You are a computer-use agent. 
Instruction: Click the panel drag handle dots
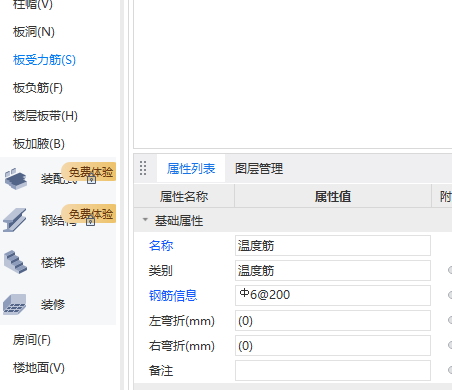143,168
